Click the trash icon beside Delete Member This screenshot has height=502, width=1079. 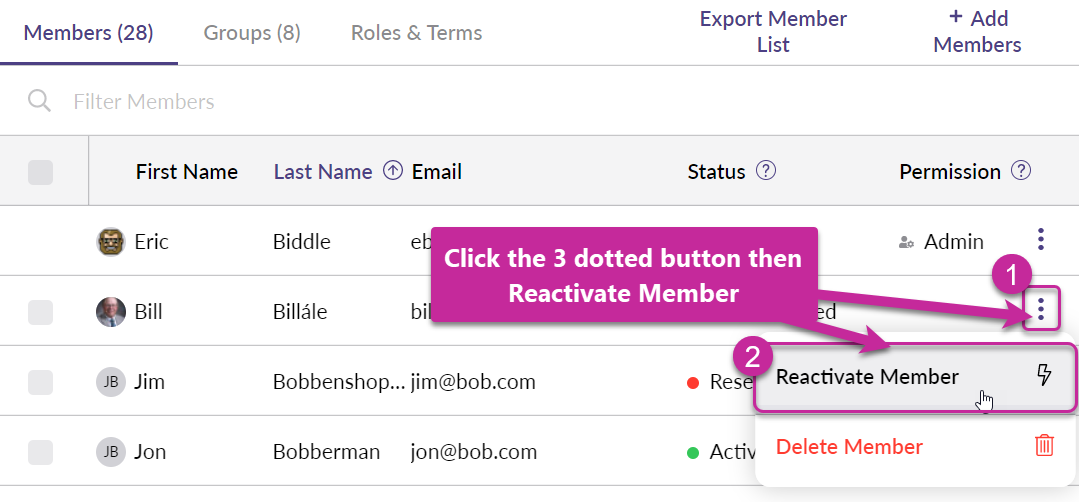click(1044, 446)
